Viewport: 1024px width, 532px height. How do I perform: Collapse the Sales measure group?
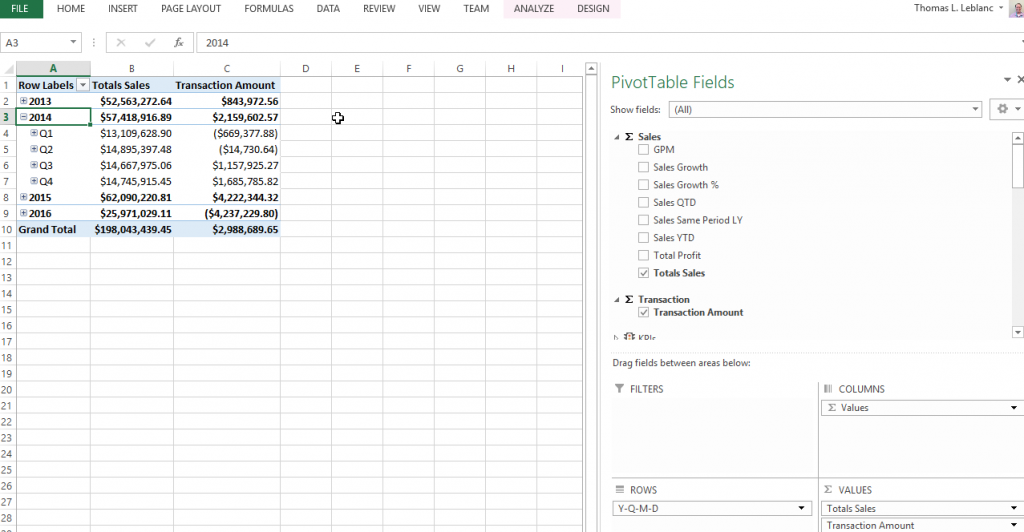pos(615,137)
